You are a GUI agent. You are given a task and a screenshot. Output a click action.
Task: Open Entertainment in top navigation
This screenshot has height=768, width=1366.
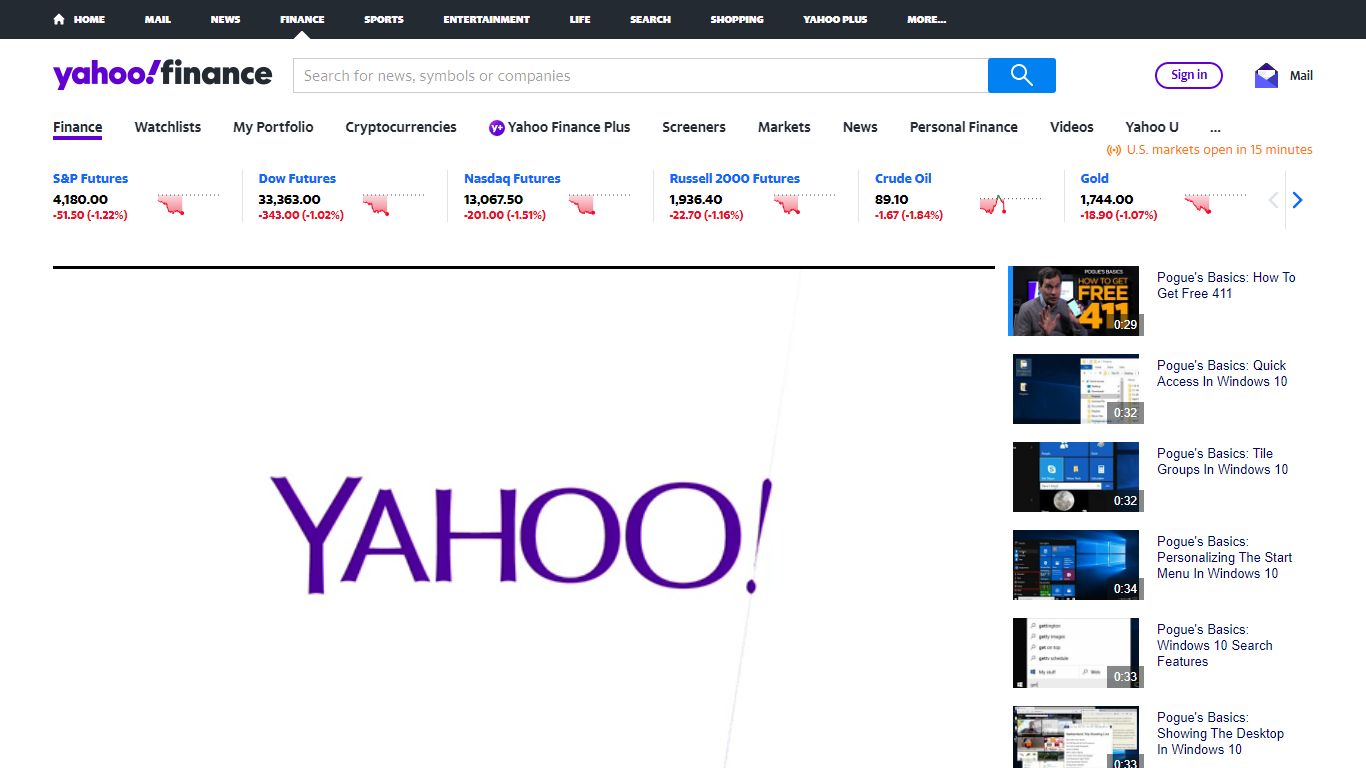coord(487,19)
